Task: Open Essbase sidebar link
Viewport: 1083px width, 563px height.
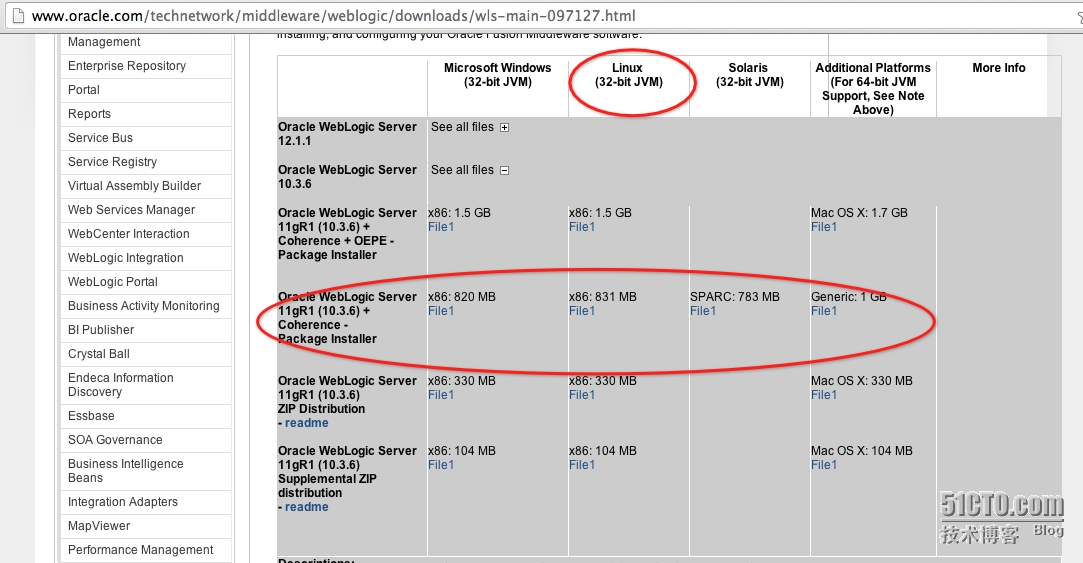Action: pos(91,416)
